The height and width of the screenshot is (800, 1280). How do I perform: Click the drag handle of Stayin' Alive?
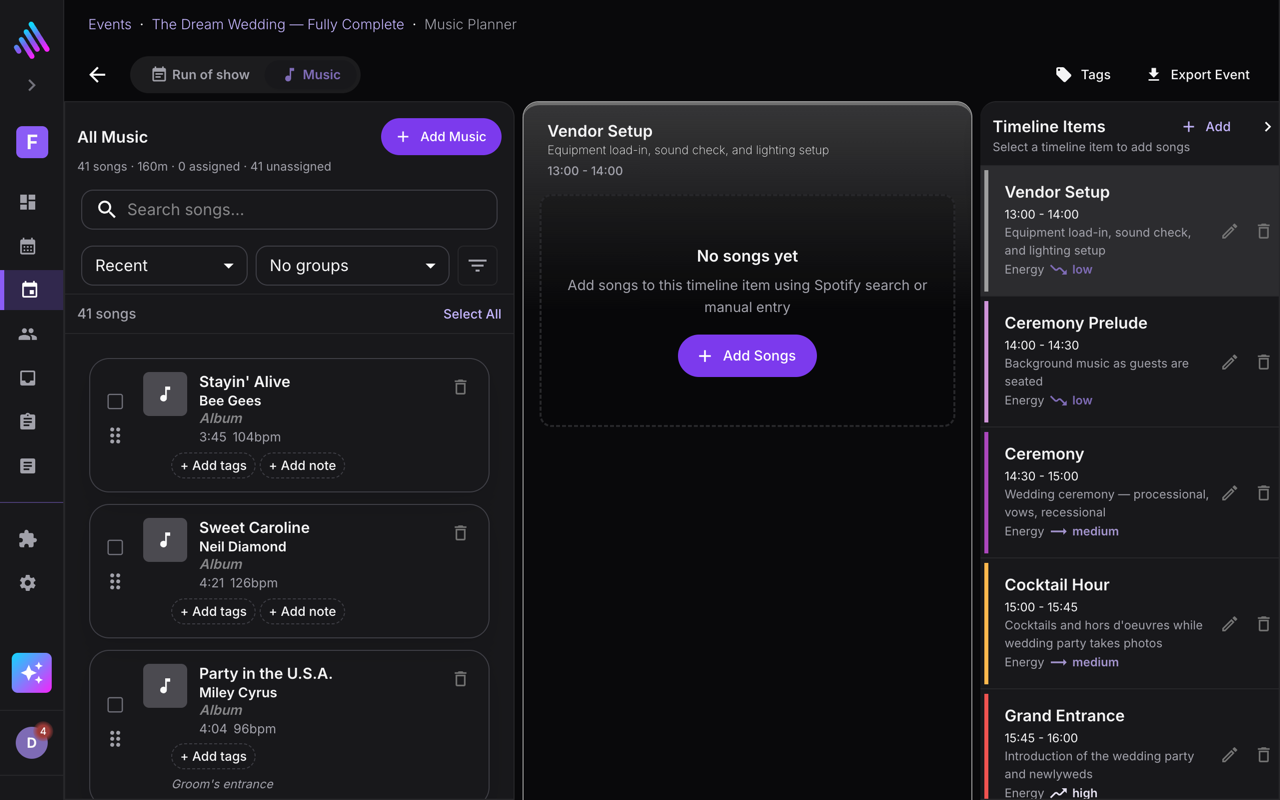coord(115,436)
